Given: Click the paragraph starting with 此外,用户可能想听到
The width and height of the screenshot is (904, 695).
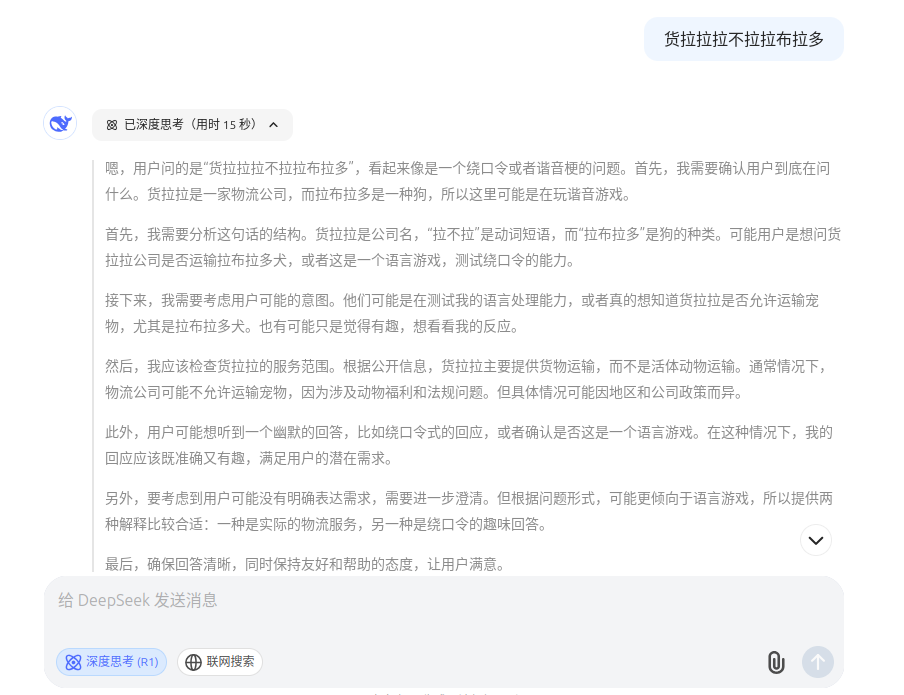Looking at the screenshot, I should point(469,445).
